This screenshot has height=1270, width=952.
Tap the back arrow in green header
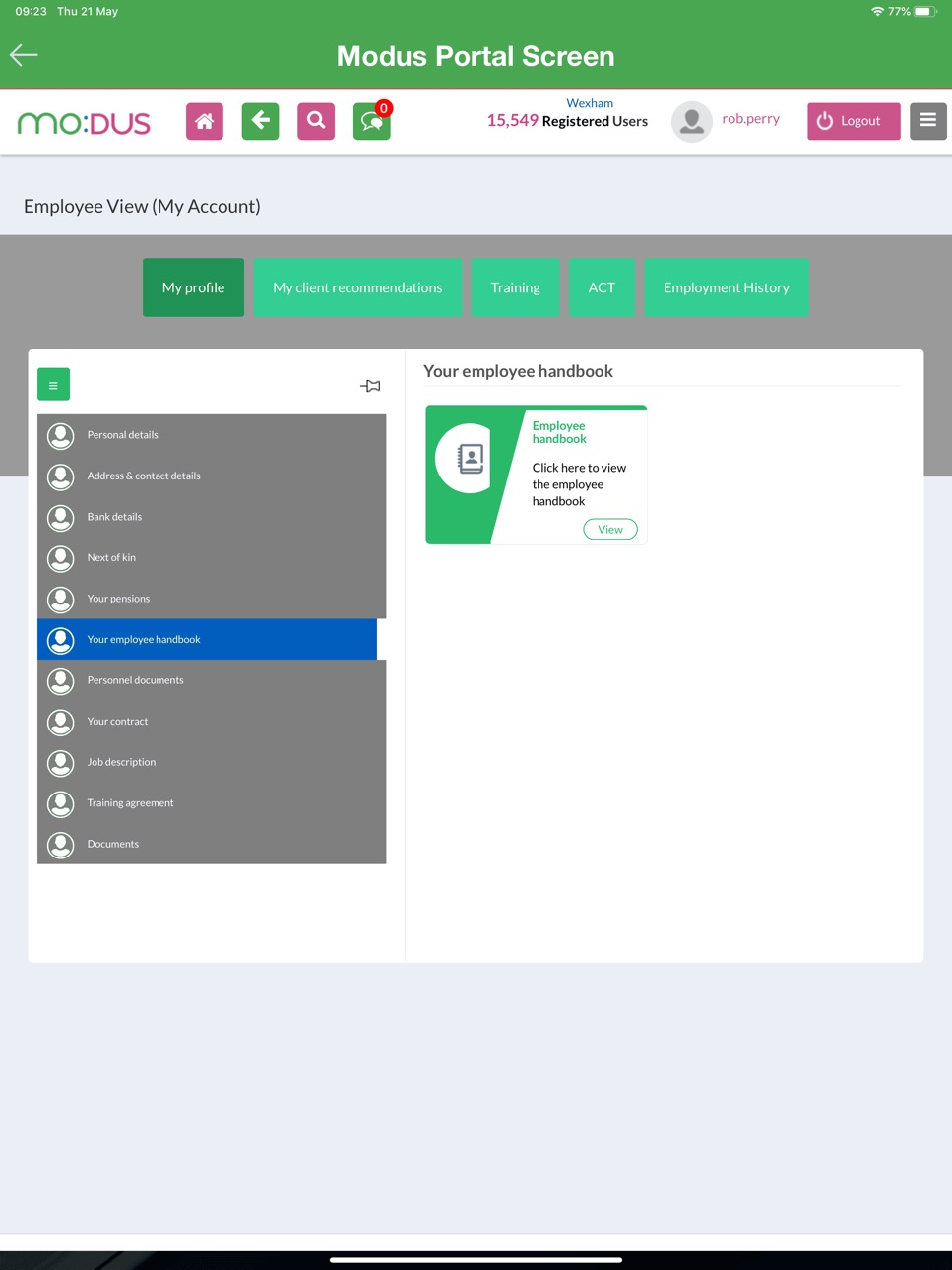tap(24, 55)
